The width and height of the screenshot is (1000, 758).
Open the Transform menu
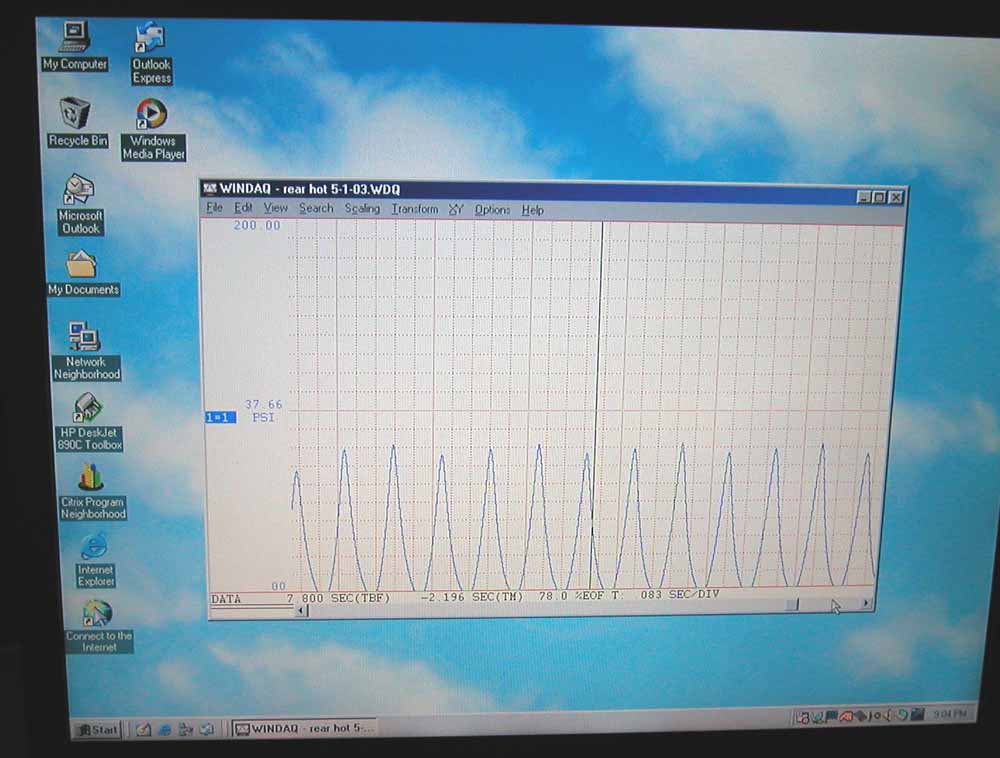414,209
